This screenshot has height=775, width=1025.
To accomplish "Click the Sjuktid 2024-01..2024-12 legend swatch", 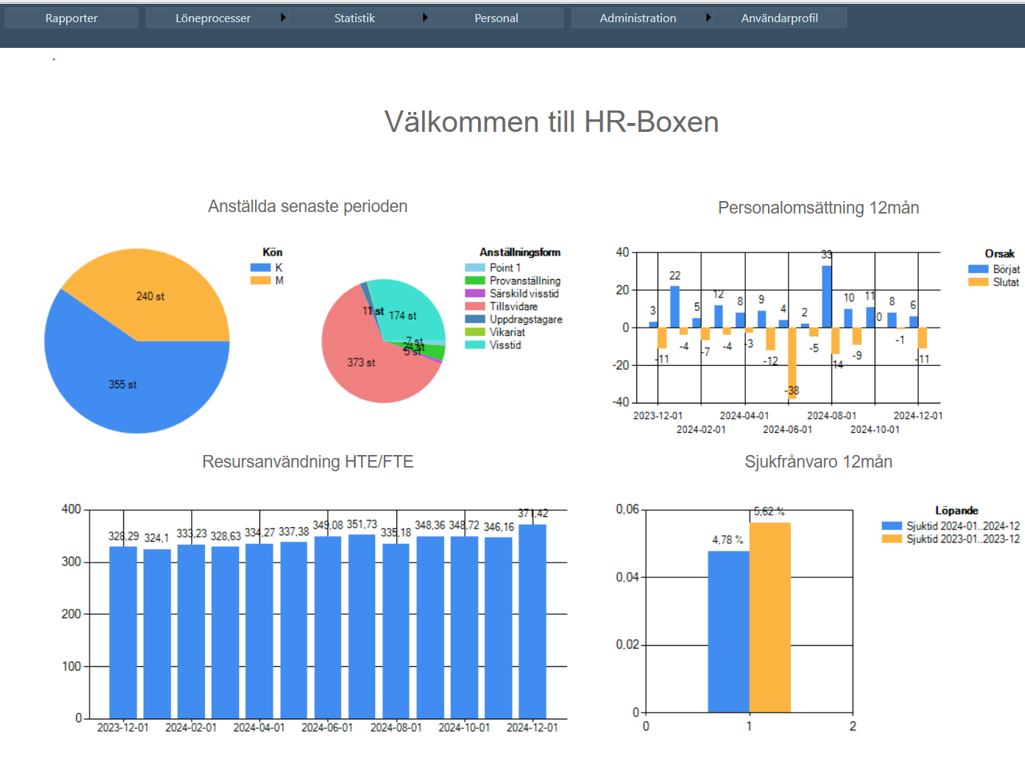I will (892, 526).
